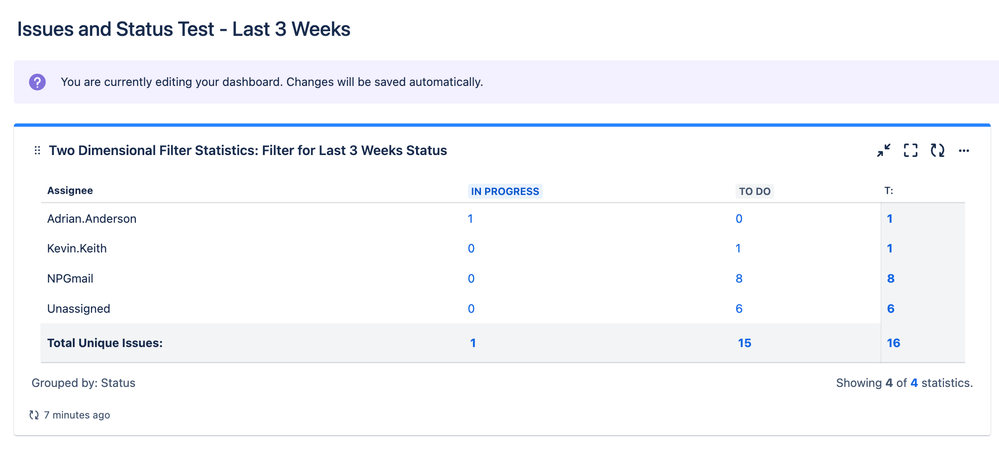The width and height of the screenshot is (999, 452).
Task: Maximize the gadget to full screen
Action: [911, 151]
